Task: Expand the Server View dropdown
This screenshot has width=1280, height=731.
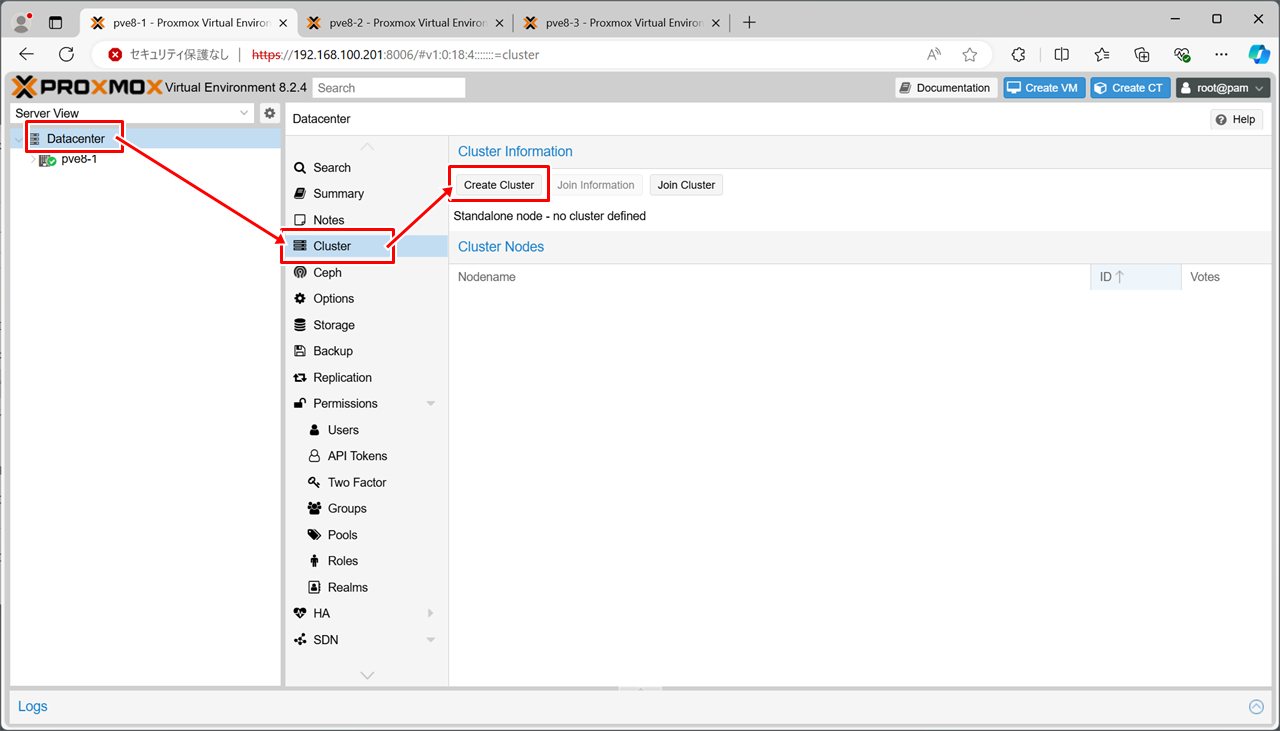Action: pyautogui.click(x=244, y=113)
